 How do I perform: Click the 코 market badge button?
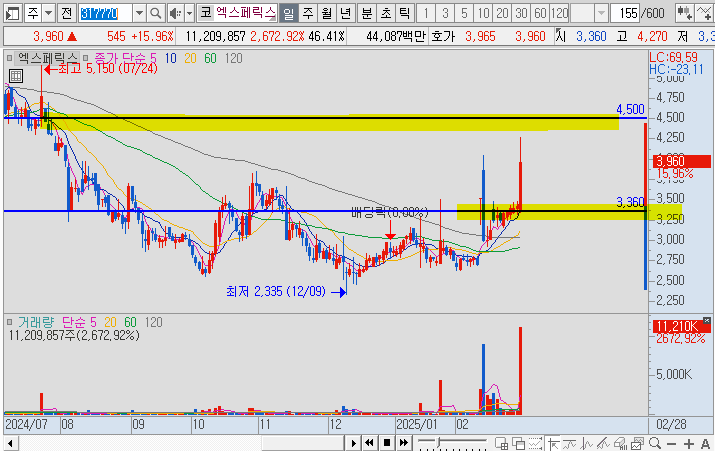click(206, 13)
